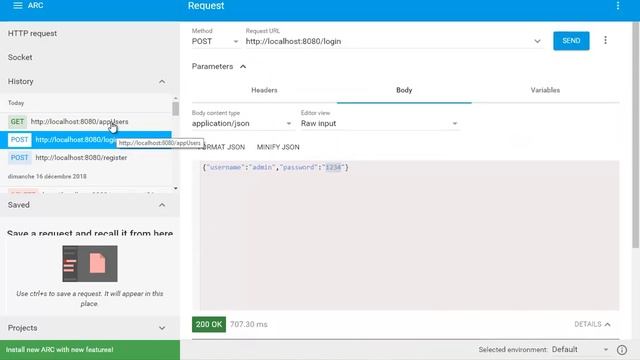Click history list scrollbar thumb
This screenshot has width=640, height=360.
click(176, 109)
